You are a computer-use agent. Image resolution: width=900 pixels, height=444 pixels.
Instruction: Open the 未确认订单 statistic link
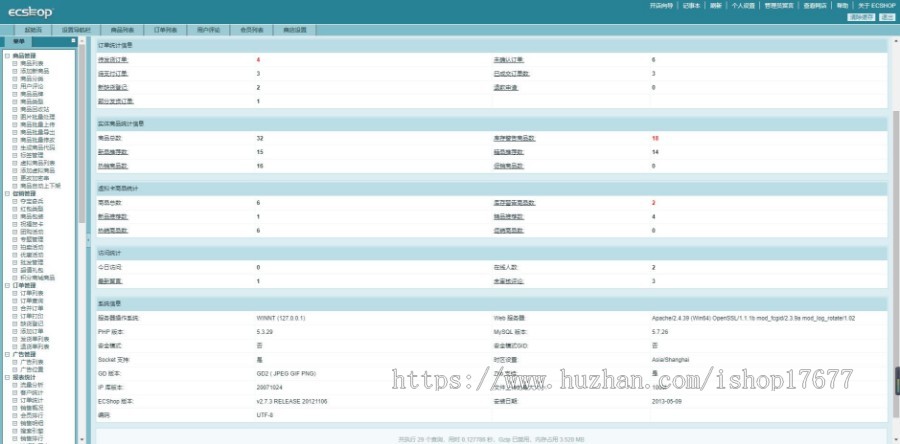point(509,60)
